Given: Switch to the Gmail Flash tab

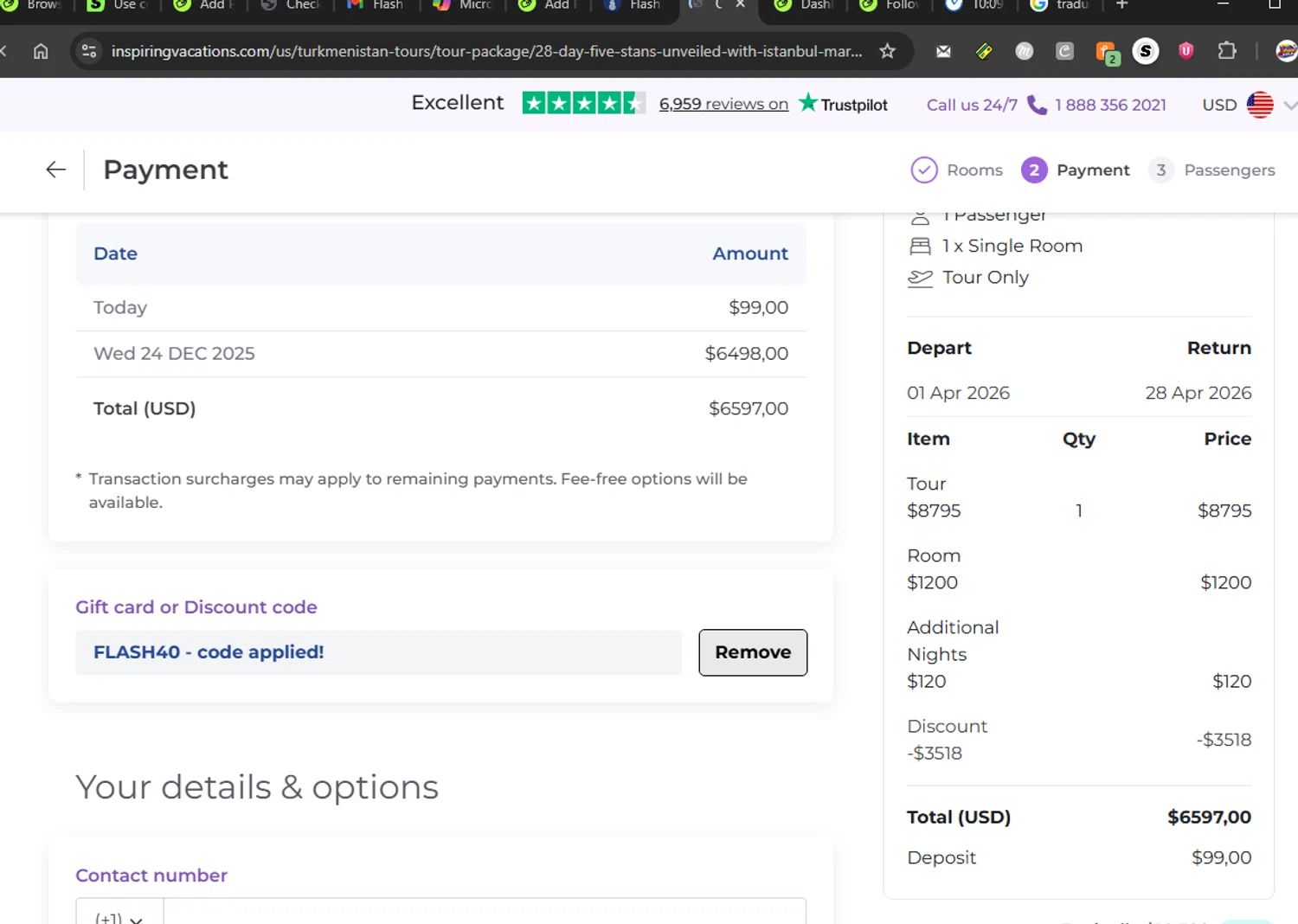Looking at the screenshot, I should click(x=376, y=5).
